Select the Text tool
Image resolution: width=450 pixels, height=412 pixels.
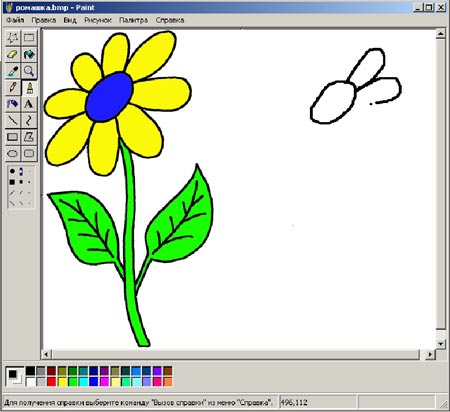coord(29,104)
